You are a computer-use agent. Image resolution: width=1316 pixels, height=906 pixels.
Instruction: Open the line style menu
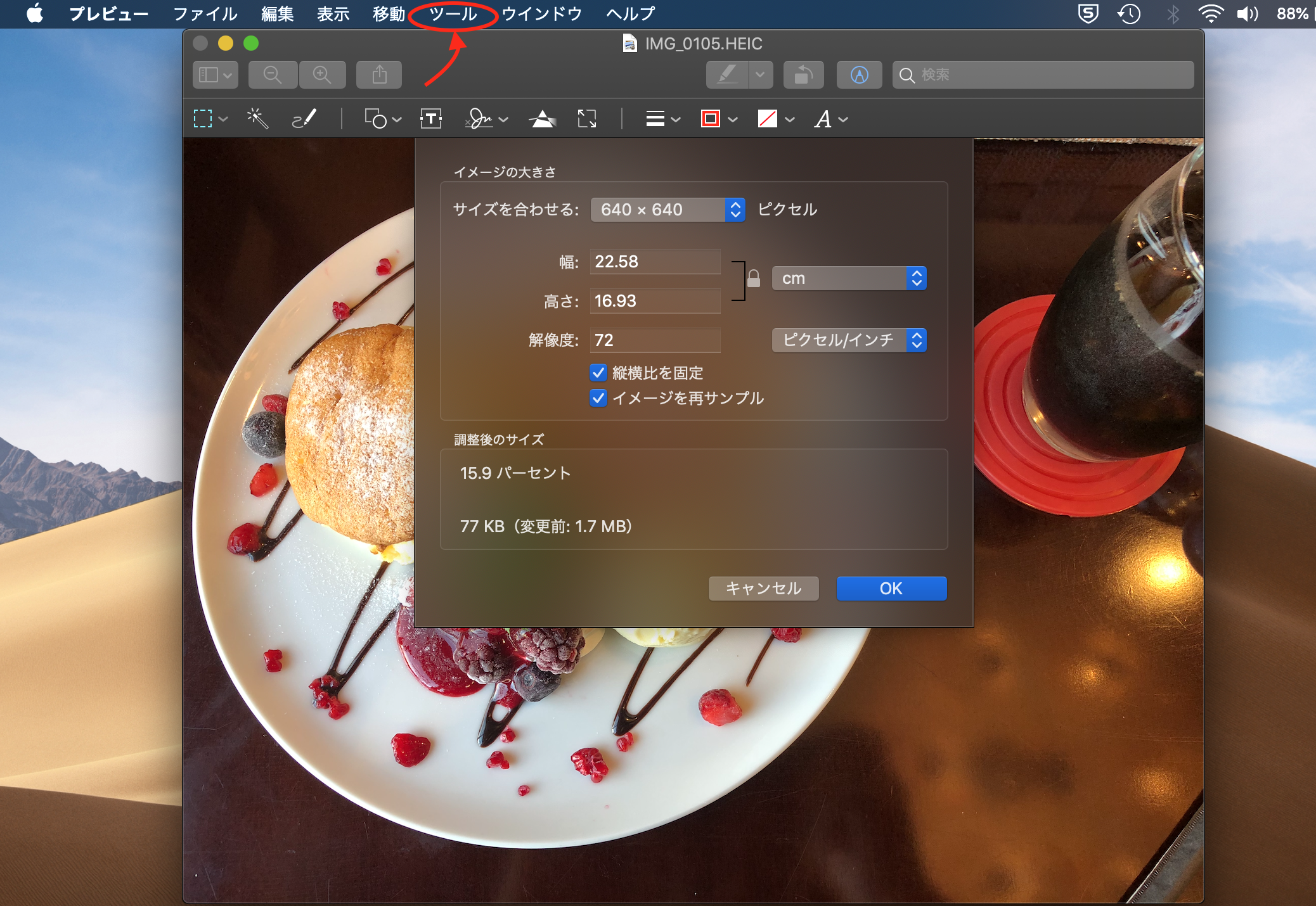[x=662, y=118]
